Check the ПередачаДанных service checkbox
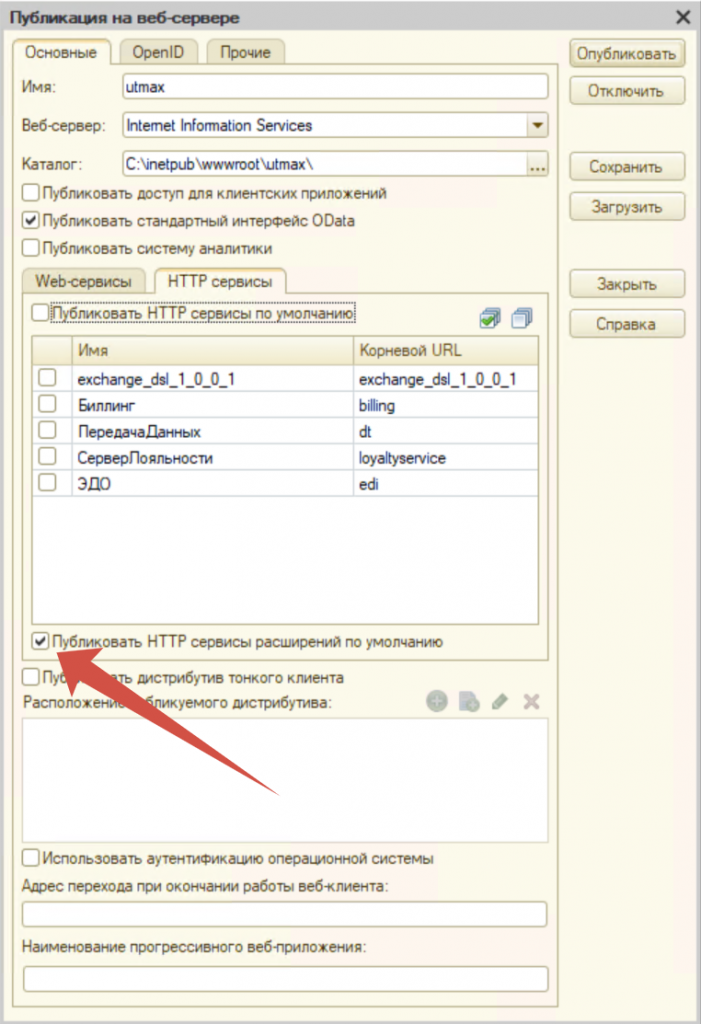The width and height of the screenshot is (701, 1024). (x=47, y=430)
